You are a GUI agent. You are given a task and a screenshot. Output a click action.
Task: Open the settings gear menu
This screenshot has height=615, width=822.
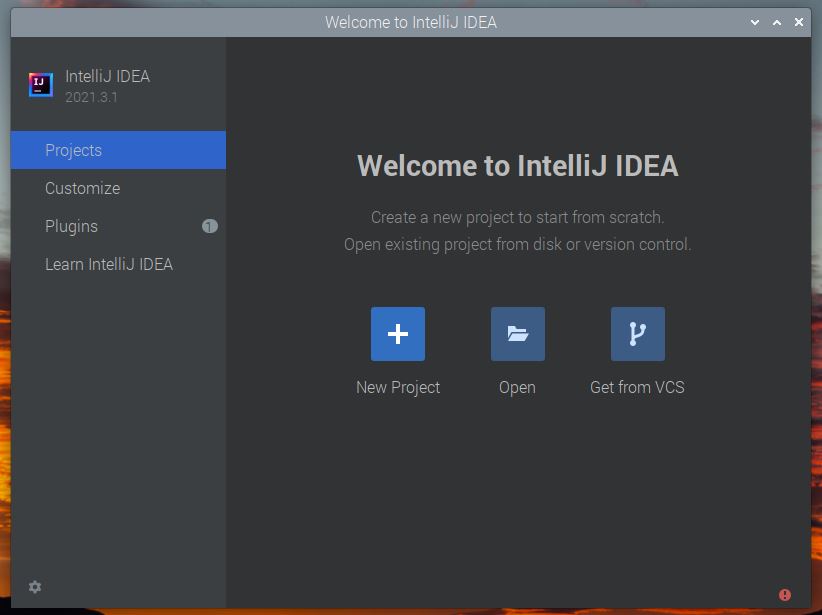(x=35, y=587)
